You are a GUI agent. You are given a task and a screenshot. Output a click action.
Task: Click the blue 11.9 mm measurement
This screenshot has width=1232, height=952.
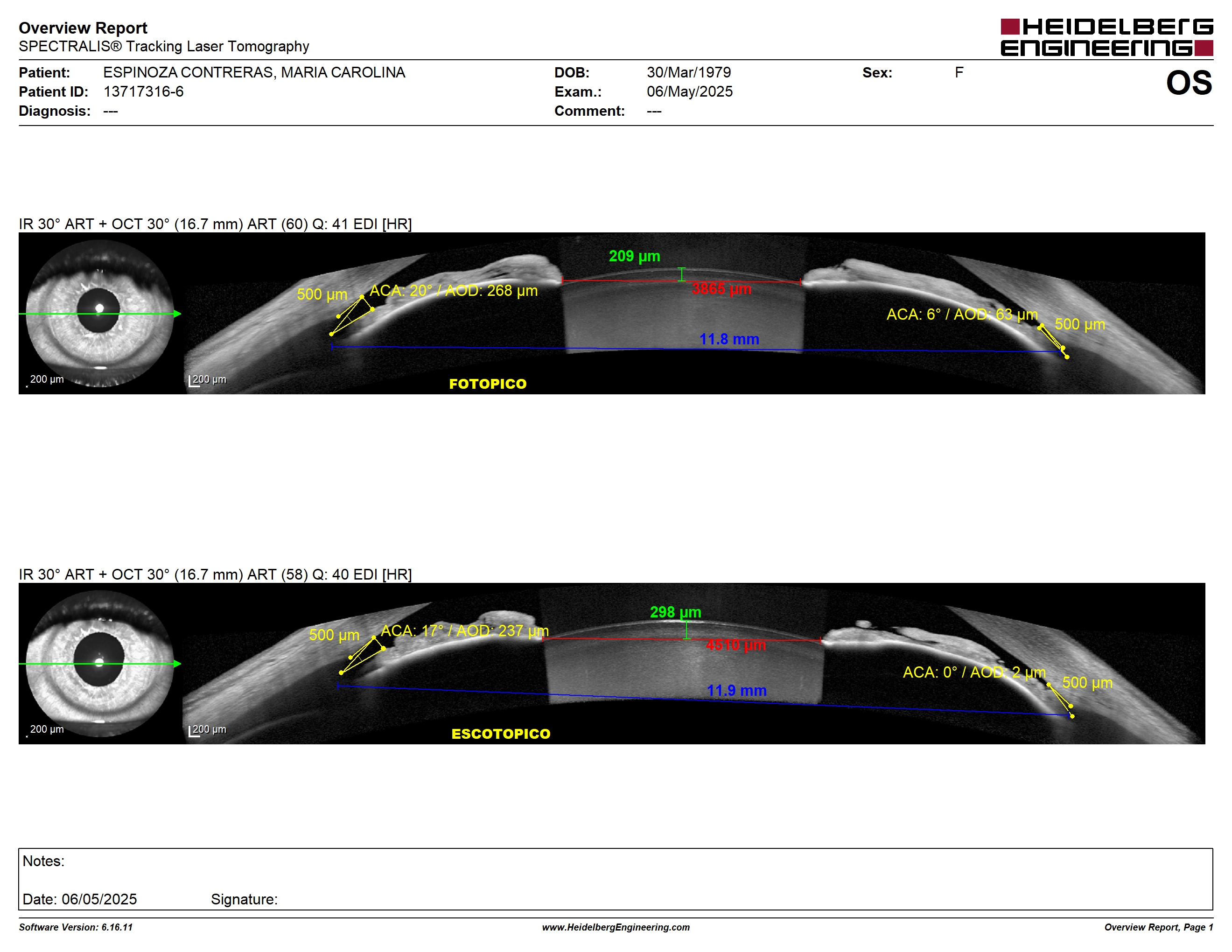(737, 690)
